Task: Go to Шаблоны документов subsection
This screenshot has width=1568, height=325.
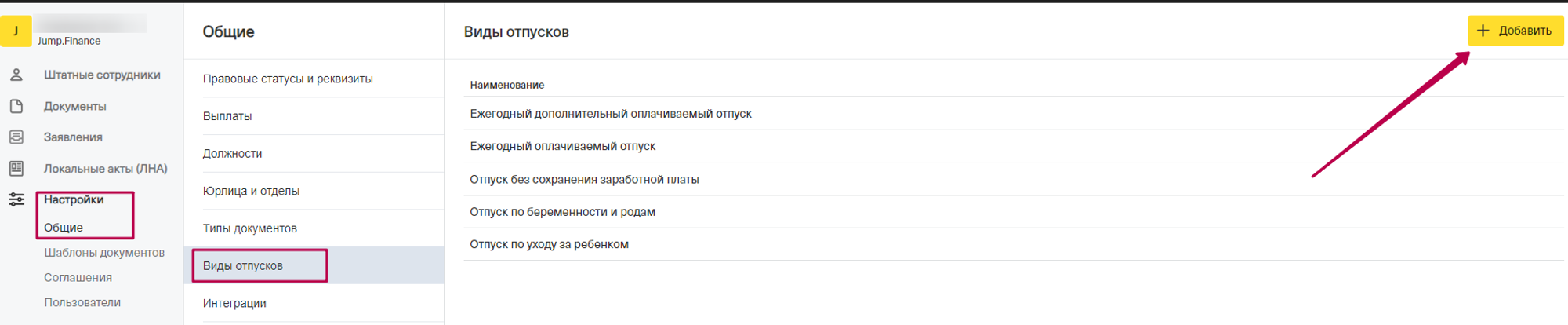Action: coord(104,253)
